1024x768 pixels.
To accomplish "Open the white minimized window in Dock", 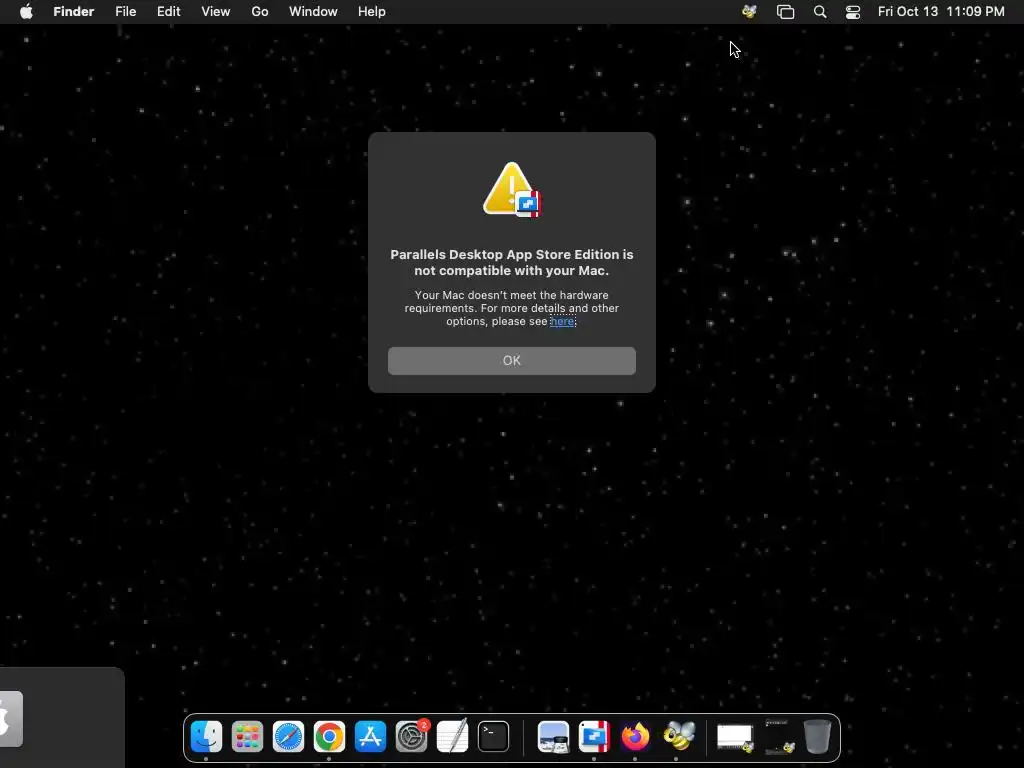I will [735, 737].
